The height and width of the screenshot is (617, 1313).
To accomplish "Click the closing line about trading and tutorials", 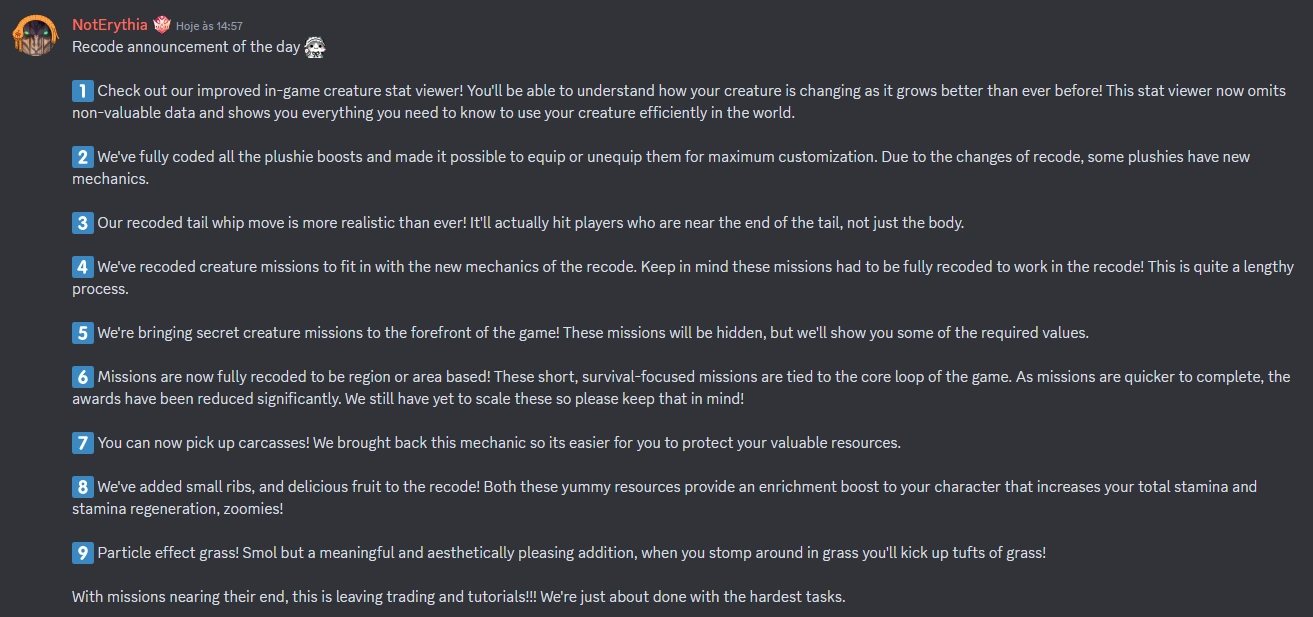I will pos(459,597).
